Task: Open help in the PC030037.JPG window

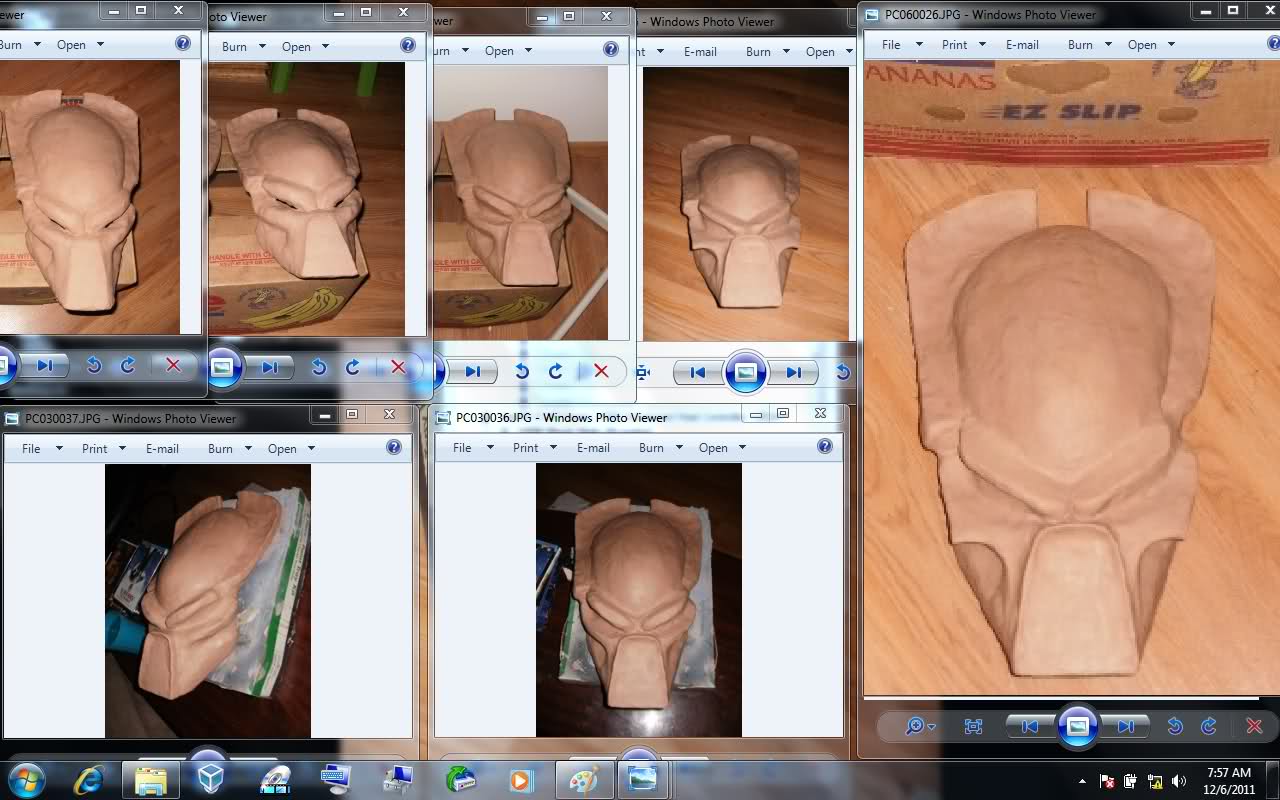Action: 394,447
